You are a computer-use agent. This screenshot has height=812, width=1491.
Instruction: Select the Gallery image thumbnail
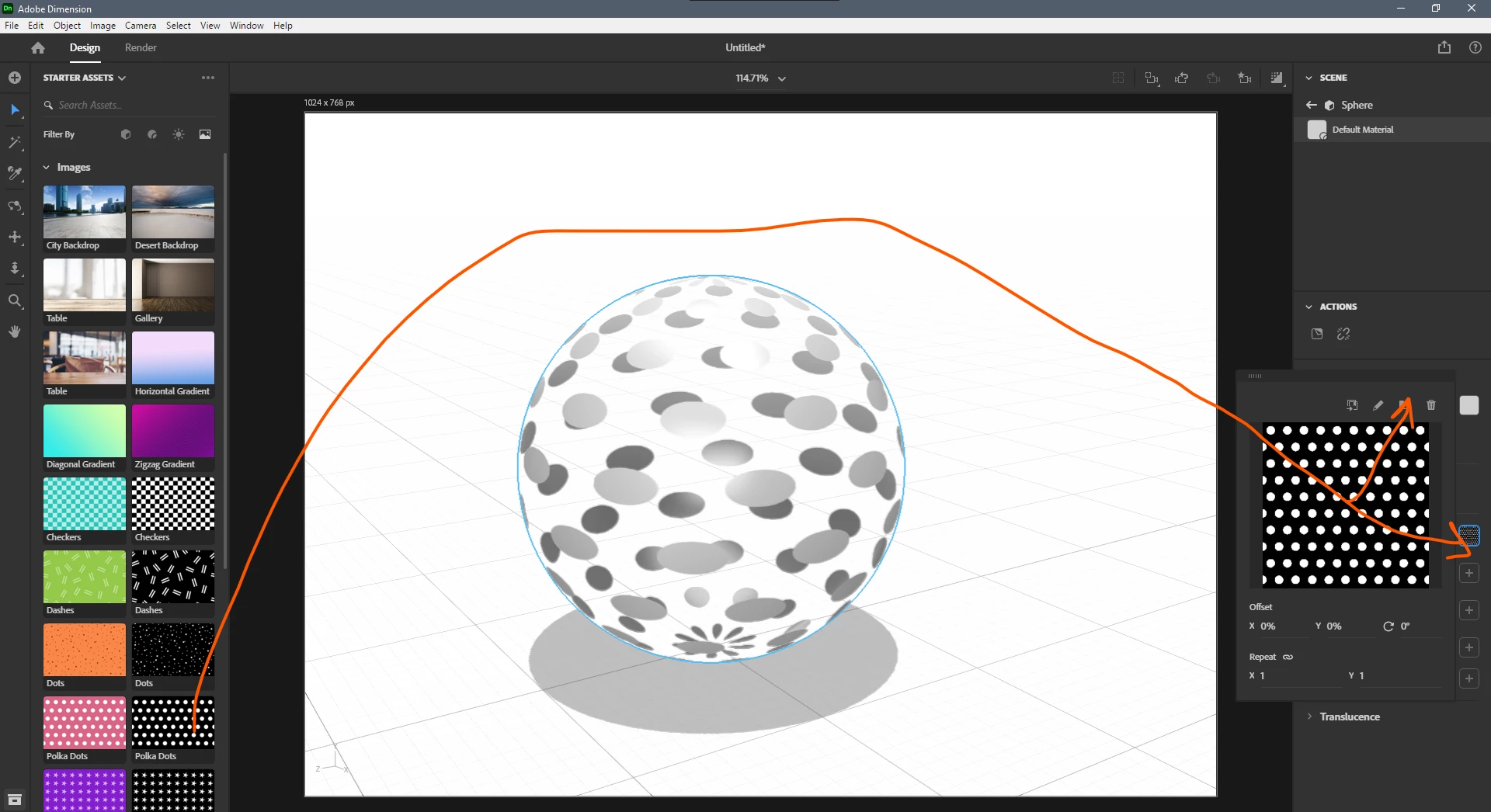(x=173, y=285)
